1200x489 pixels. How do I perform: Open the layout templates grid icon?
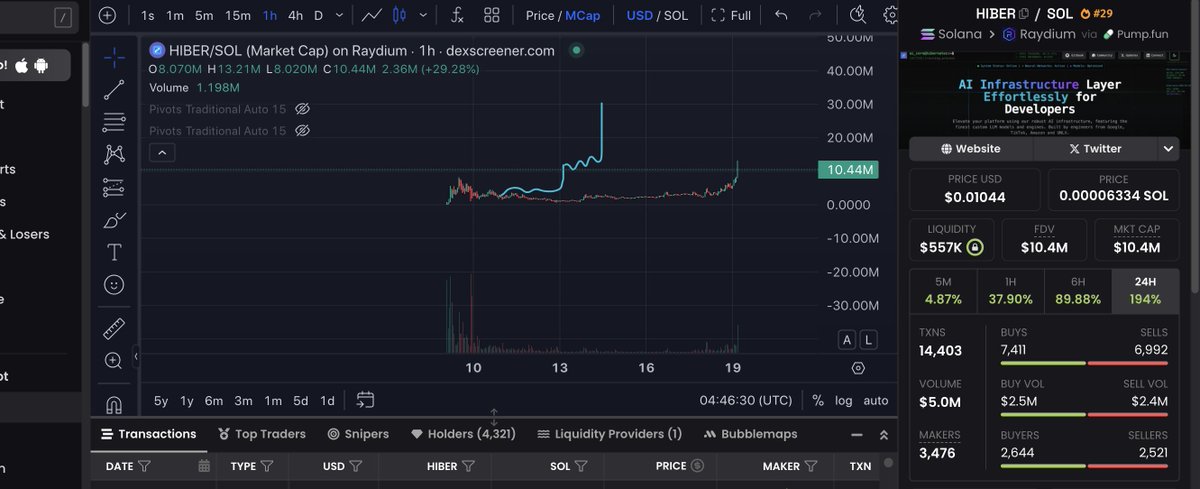pyautogui.click(x=492, y=15)
